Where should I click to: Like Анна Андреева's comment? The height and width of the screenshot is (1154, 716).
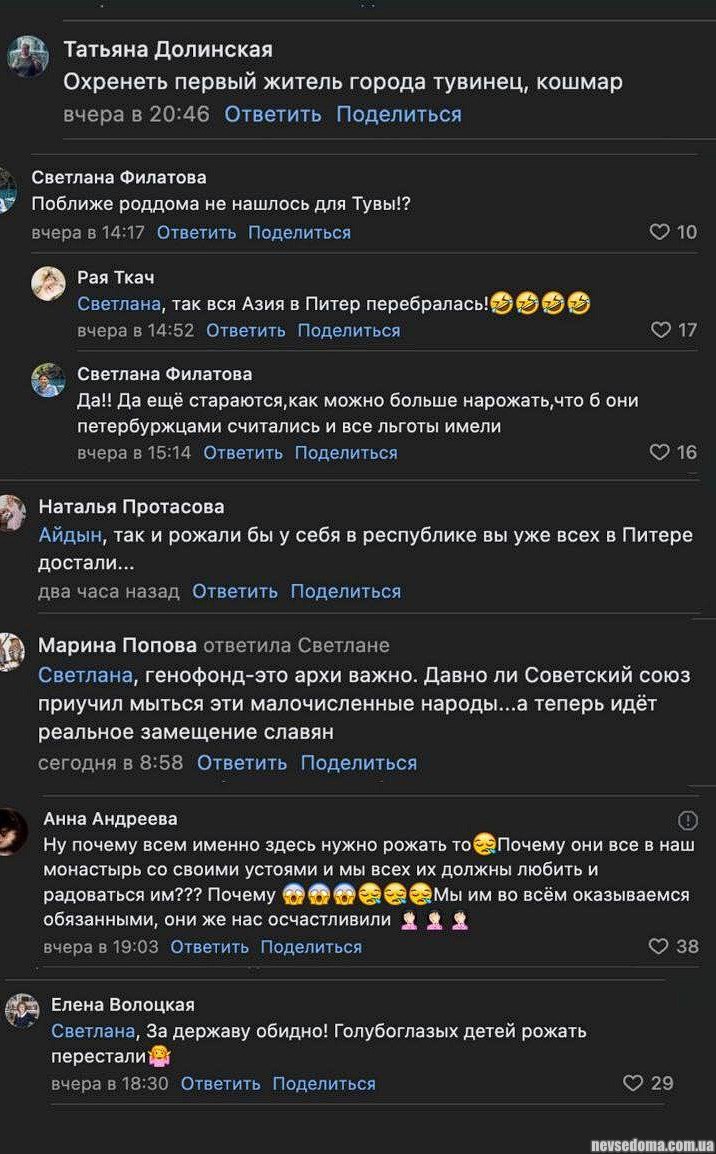click(x=658, y=946)
